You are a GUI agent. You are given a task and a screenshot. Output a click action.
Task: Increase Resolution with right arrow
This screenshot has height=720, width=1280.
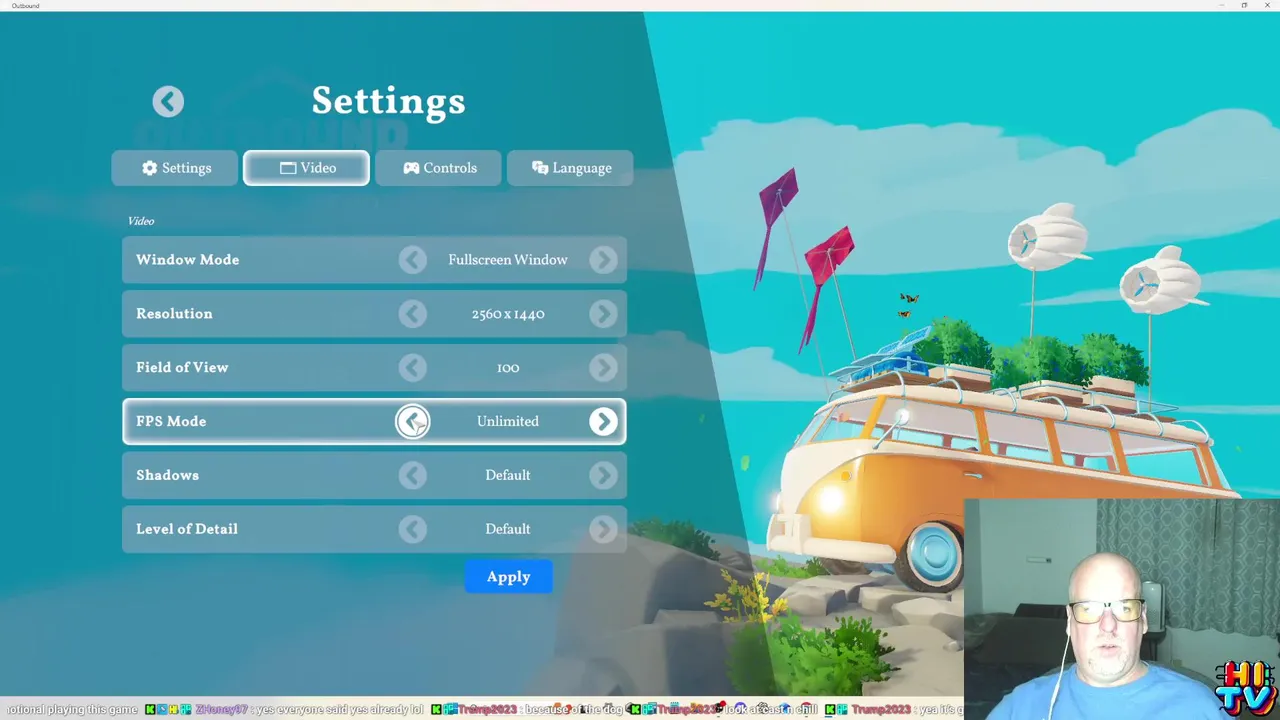[603, 314]
